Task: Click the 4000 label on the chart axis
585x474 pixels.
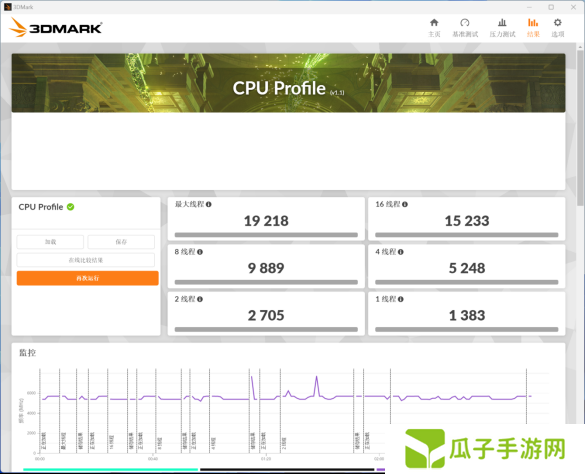Action: point(31,413)
